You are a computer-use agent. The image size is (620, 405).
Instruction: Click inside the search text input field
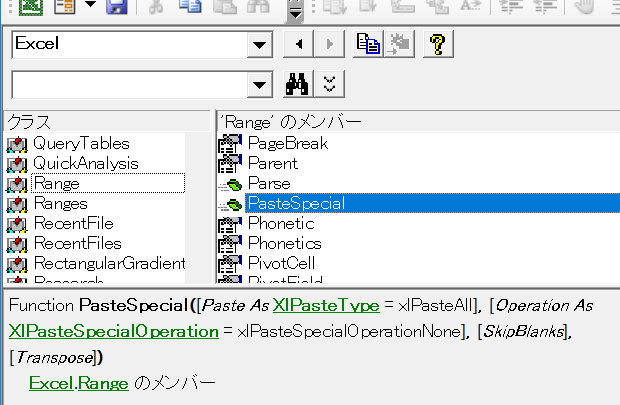pyautogui.click(x=130, y=85)
